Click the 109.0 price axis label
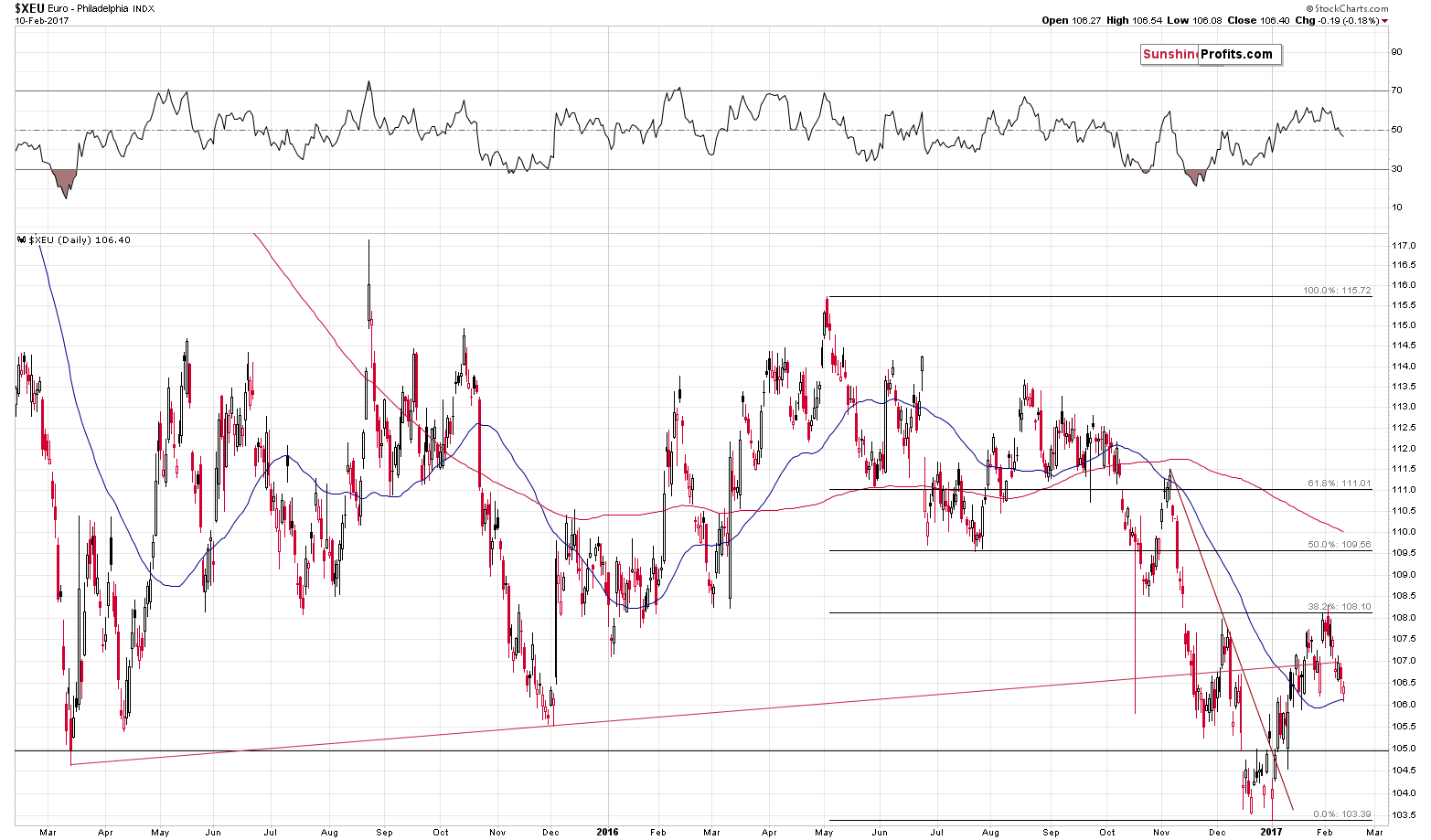This screenshot has height=840, width=1431. coord(1404,575)
